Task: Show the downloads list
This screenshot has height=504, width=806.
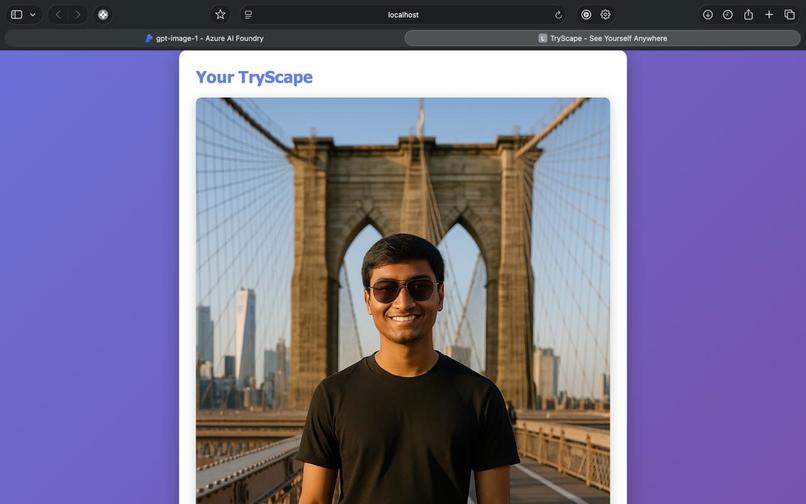Action: [x=708, y=14]
